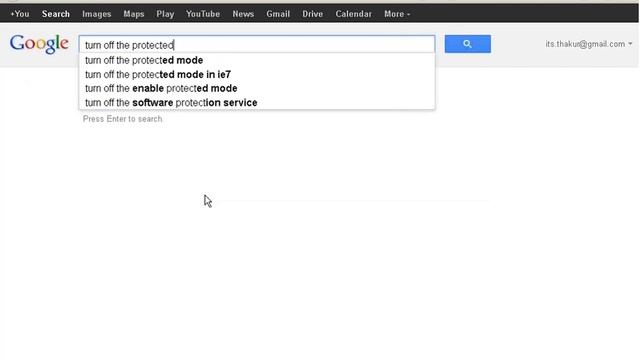
Task: Click inside the Google search field
Action: (x=257, y=44)
